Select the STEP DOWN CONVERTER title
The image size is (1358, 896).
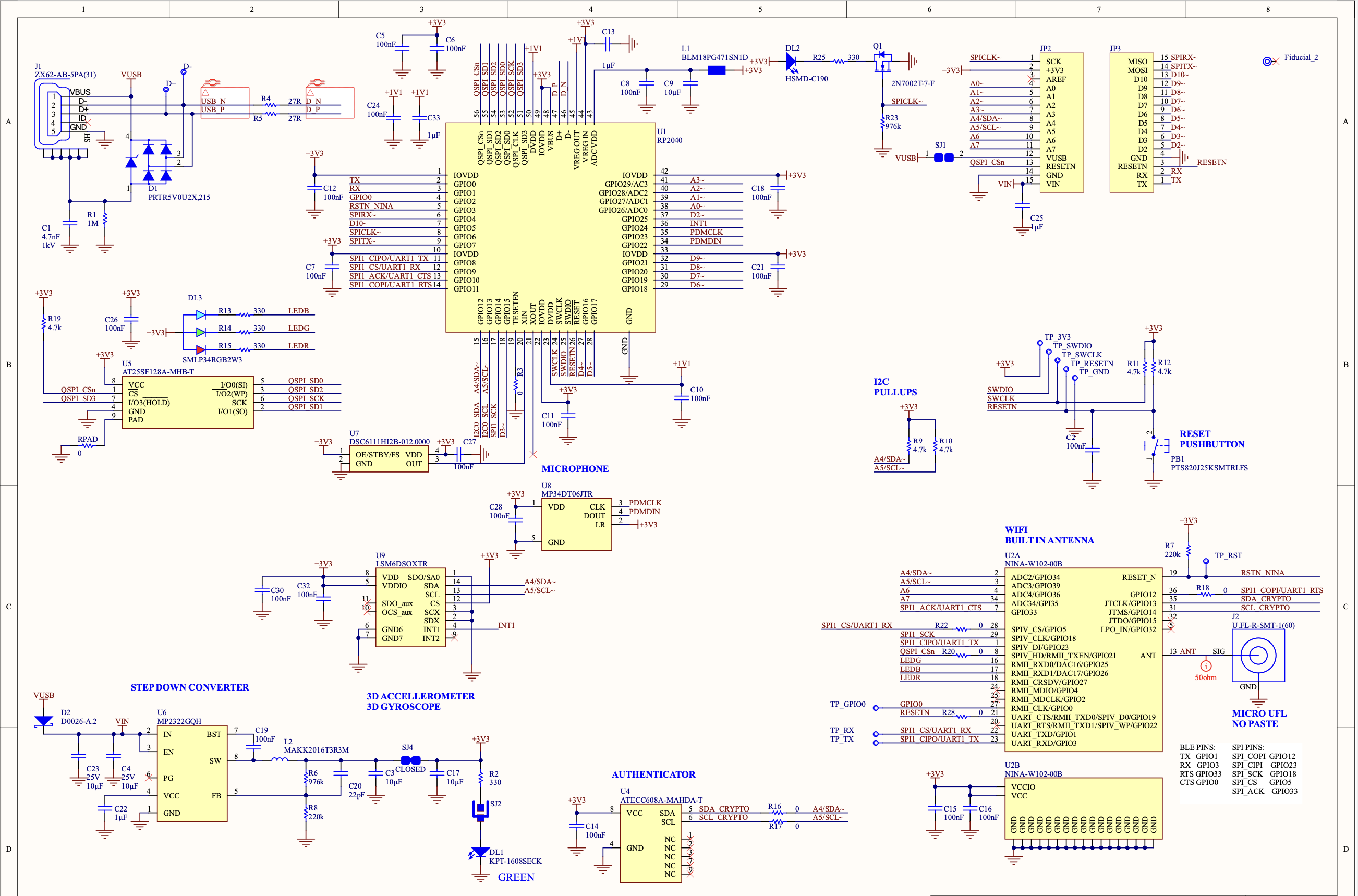tap(190, 688)
